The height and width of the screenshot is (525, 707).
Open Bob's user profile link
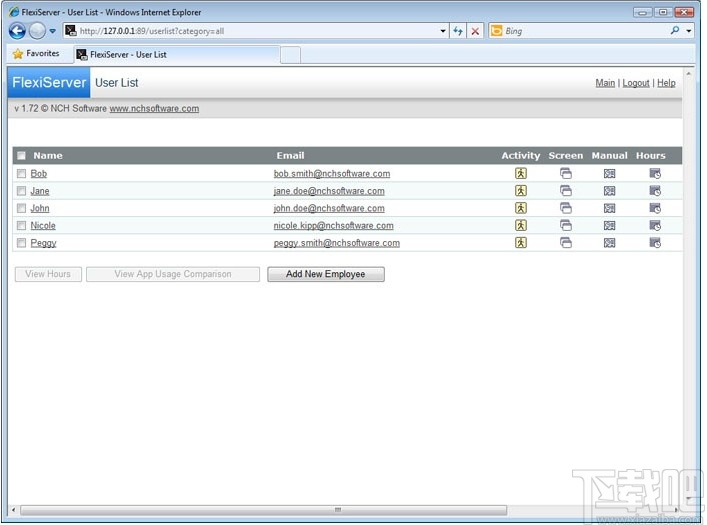(39, 174)
